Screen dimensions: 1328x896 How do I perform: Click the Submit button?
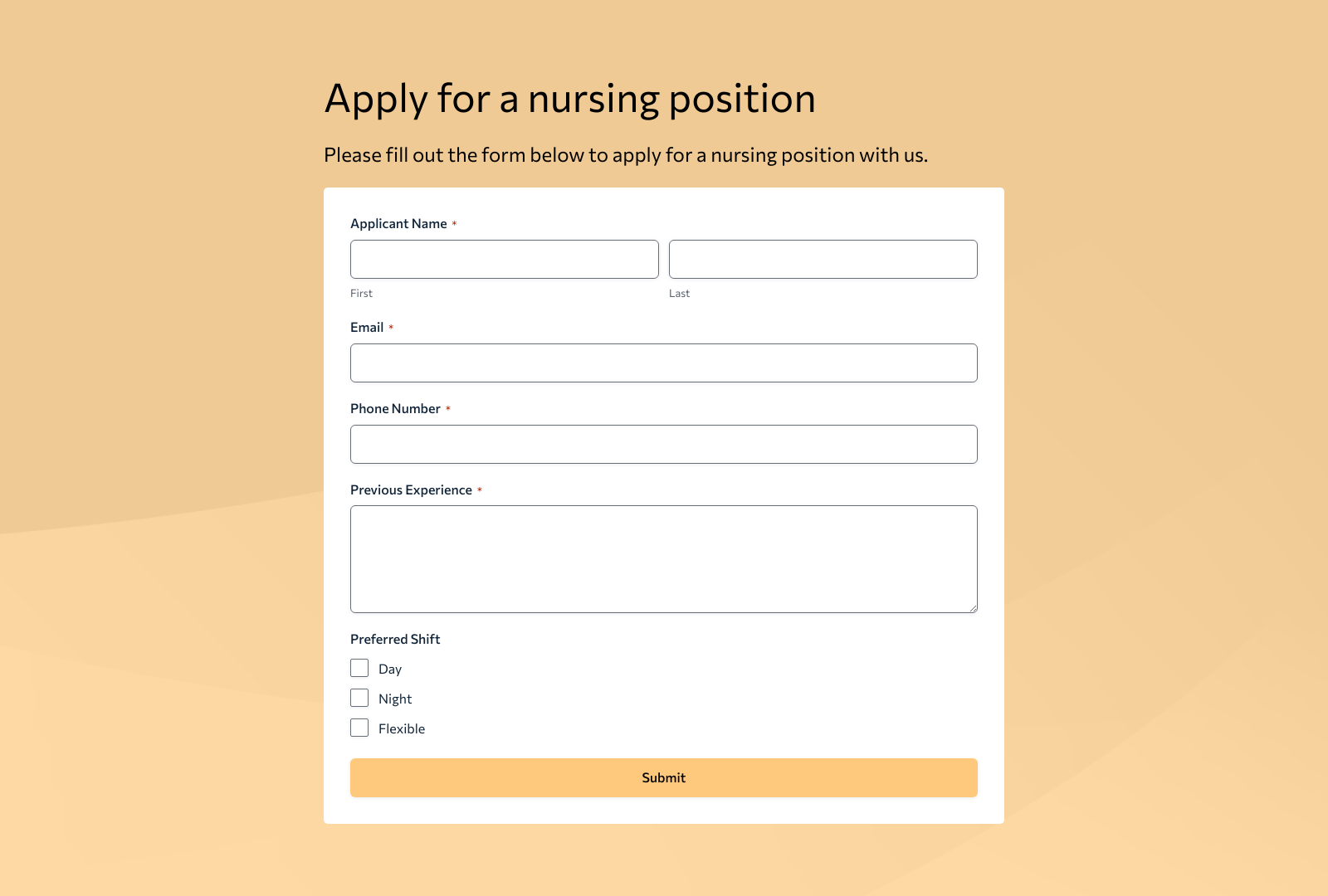click(x=663, y=777)
